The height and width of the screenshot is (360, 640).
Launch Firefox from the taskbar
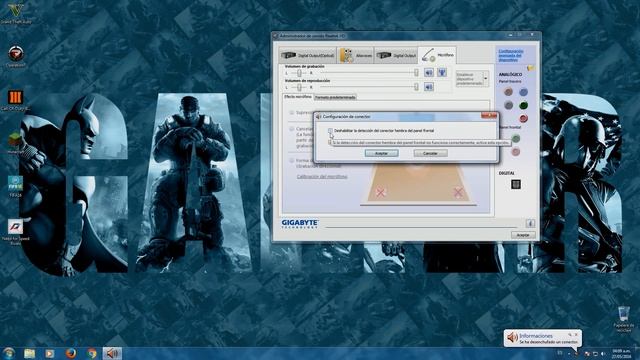point(71,353)
